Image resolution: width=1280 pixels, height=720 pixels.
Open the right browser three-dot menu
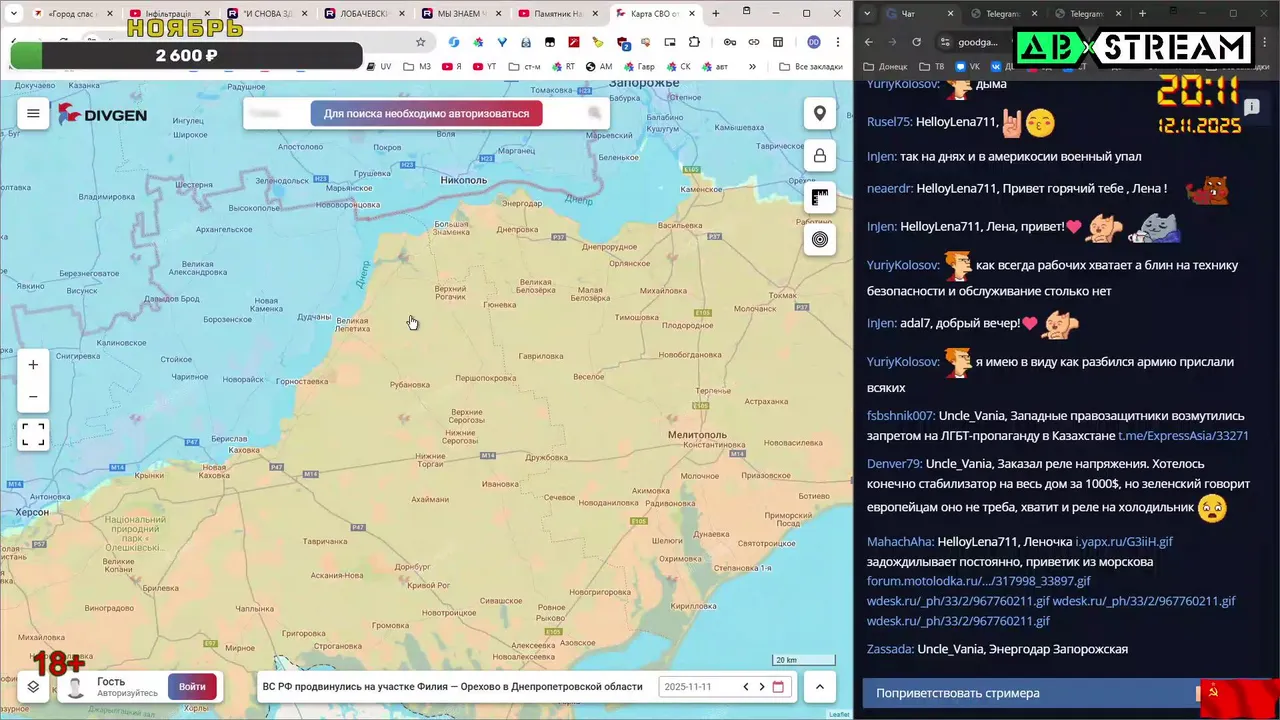[1266, 42]
